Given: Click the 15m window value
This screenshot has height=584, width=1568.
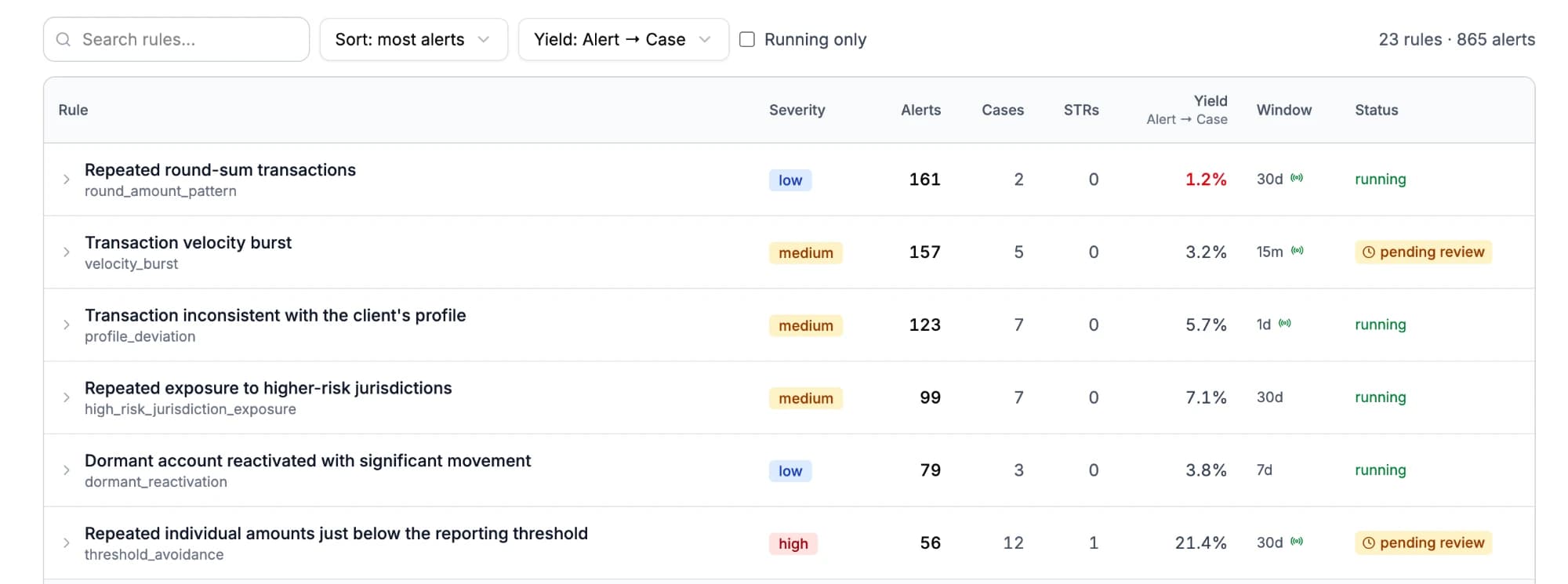Looking at the screenshot, I should pyautogui.click(x=1270, y=252).
